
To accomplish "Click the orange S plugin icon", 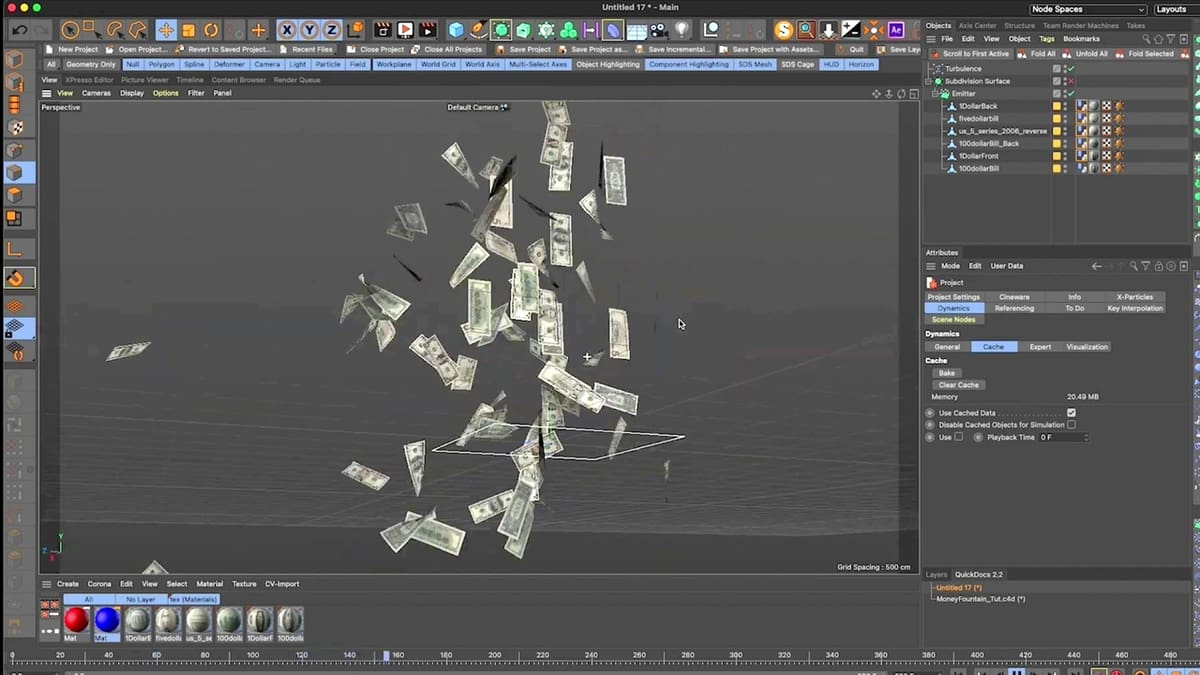I will pos(783,30).
